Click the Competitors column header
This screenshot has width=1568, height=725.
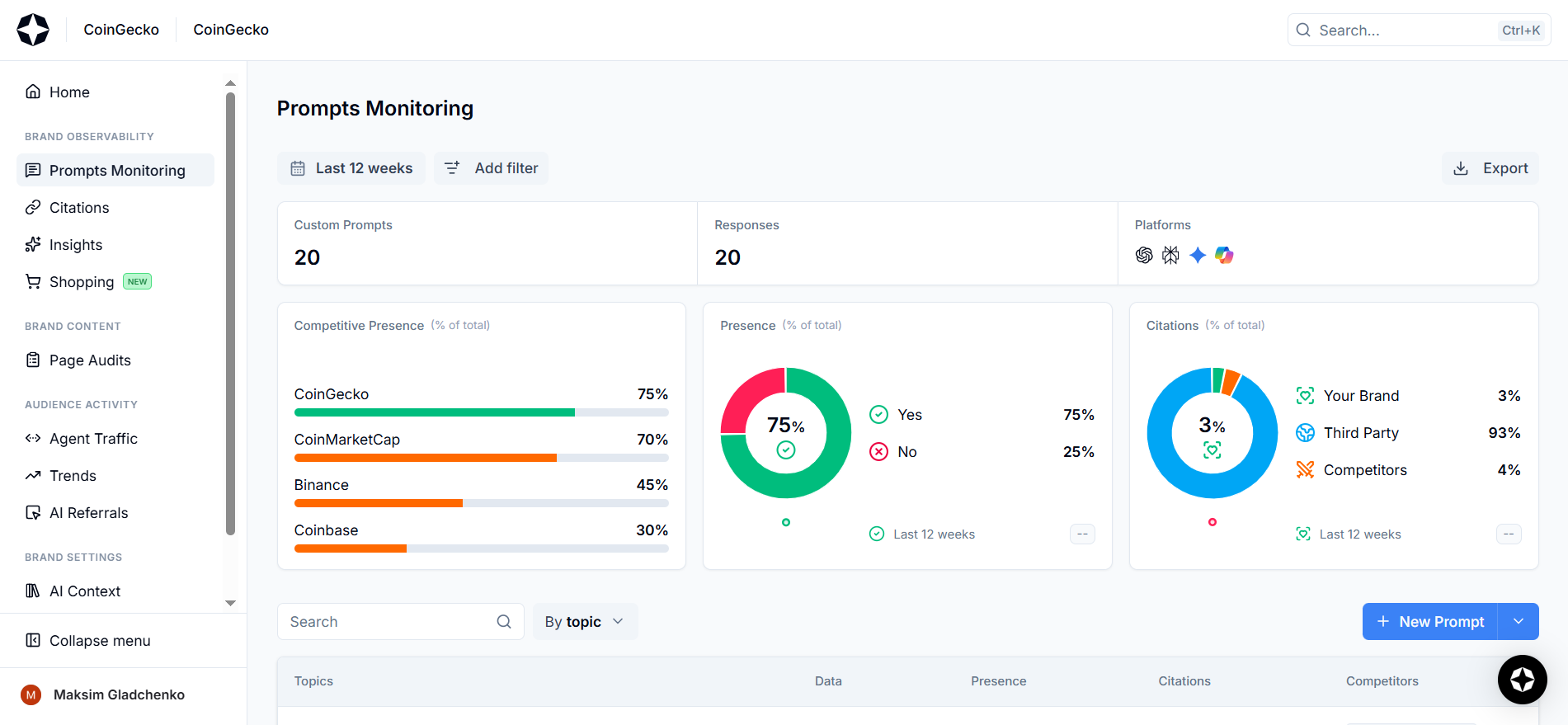pos(1382,681)
